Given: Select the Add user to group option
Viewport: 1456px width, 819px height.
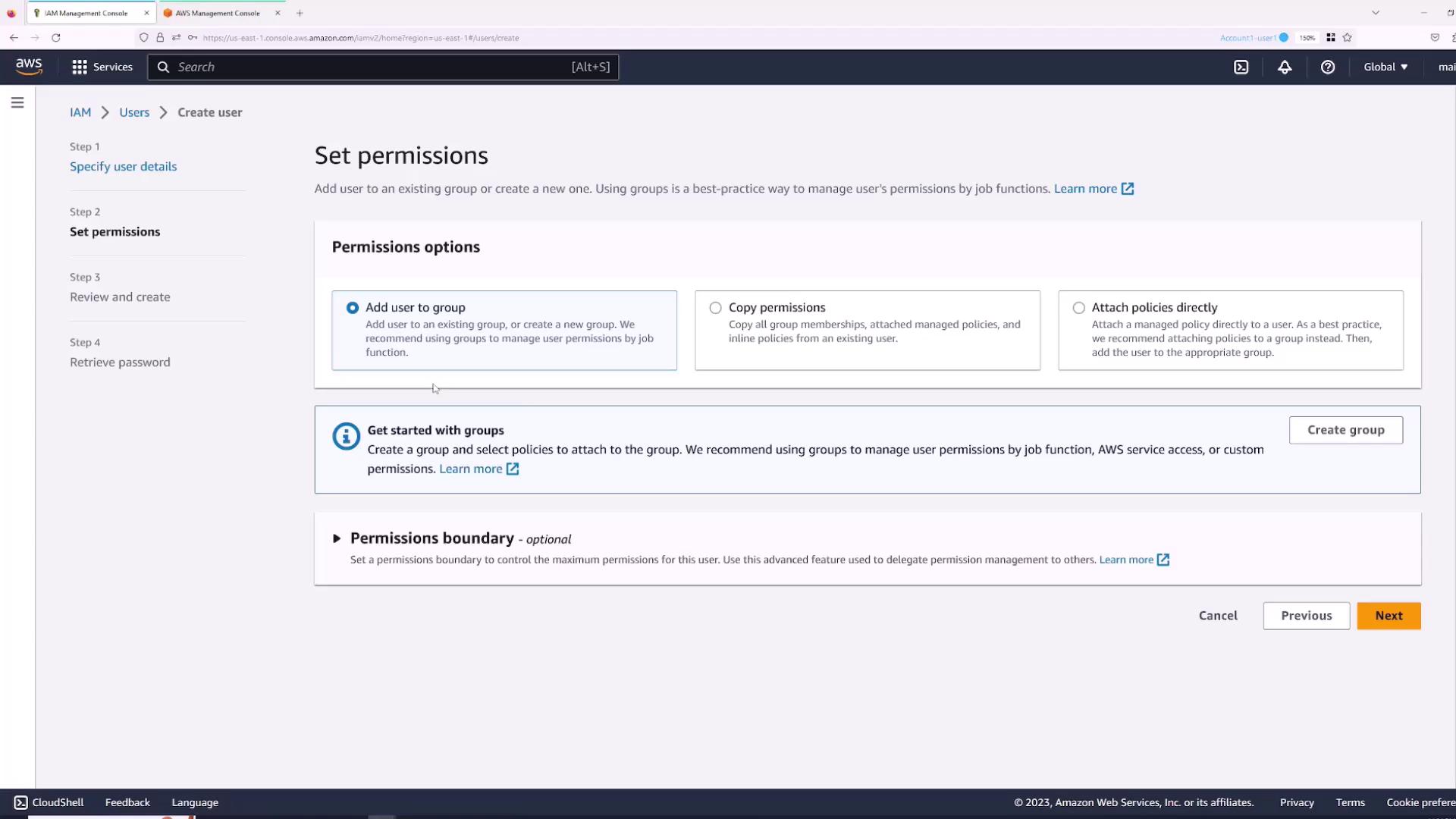Looking at the screenshot, I should click(x=353, y=308).
